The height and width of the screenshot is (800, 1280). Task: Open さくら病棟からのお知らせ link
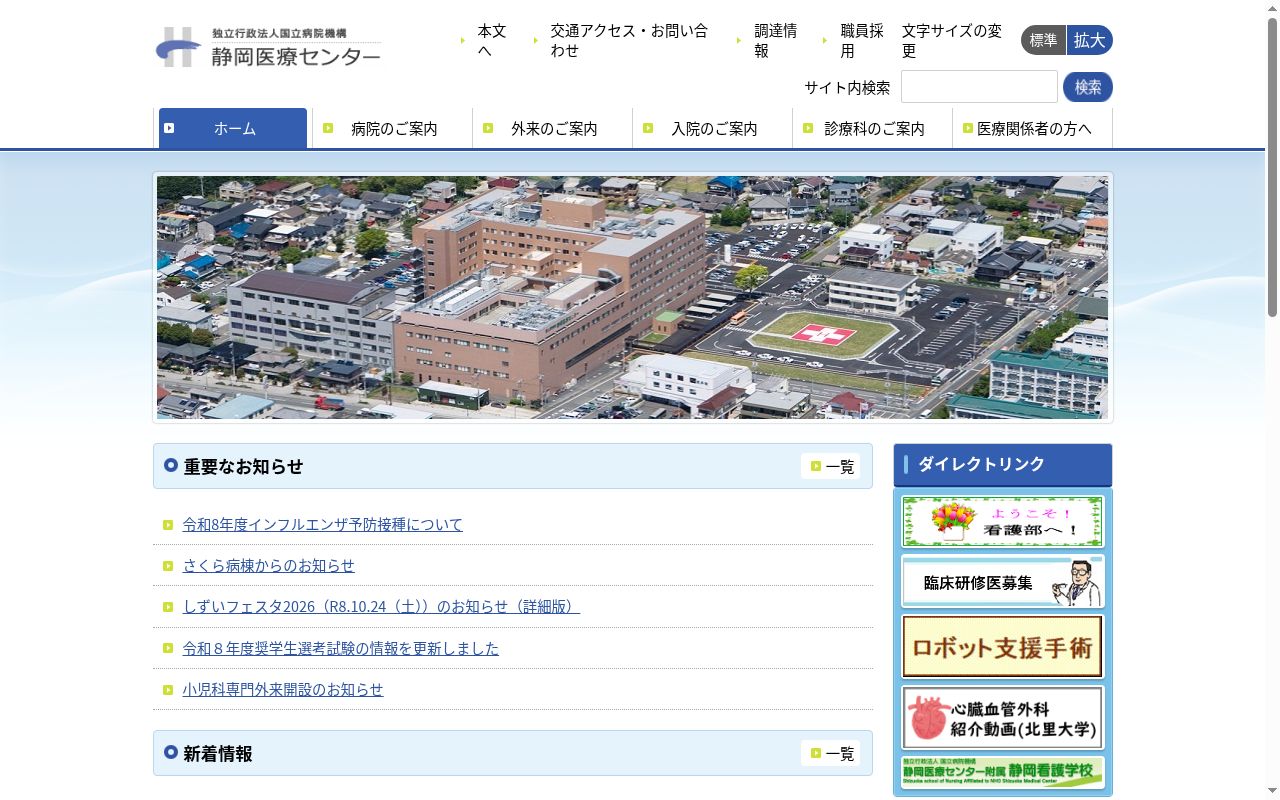click(269, 565)
